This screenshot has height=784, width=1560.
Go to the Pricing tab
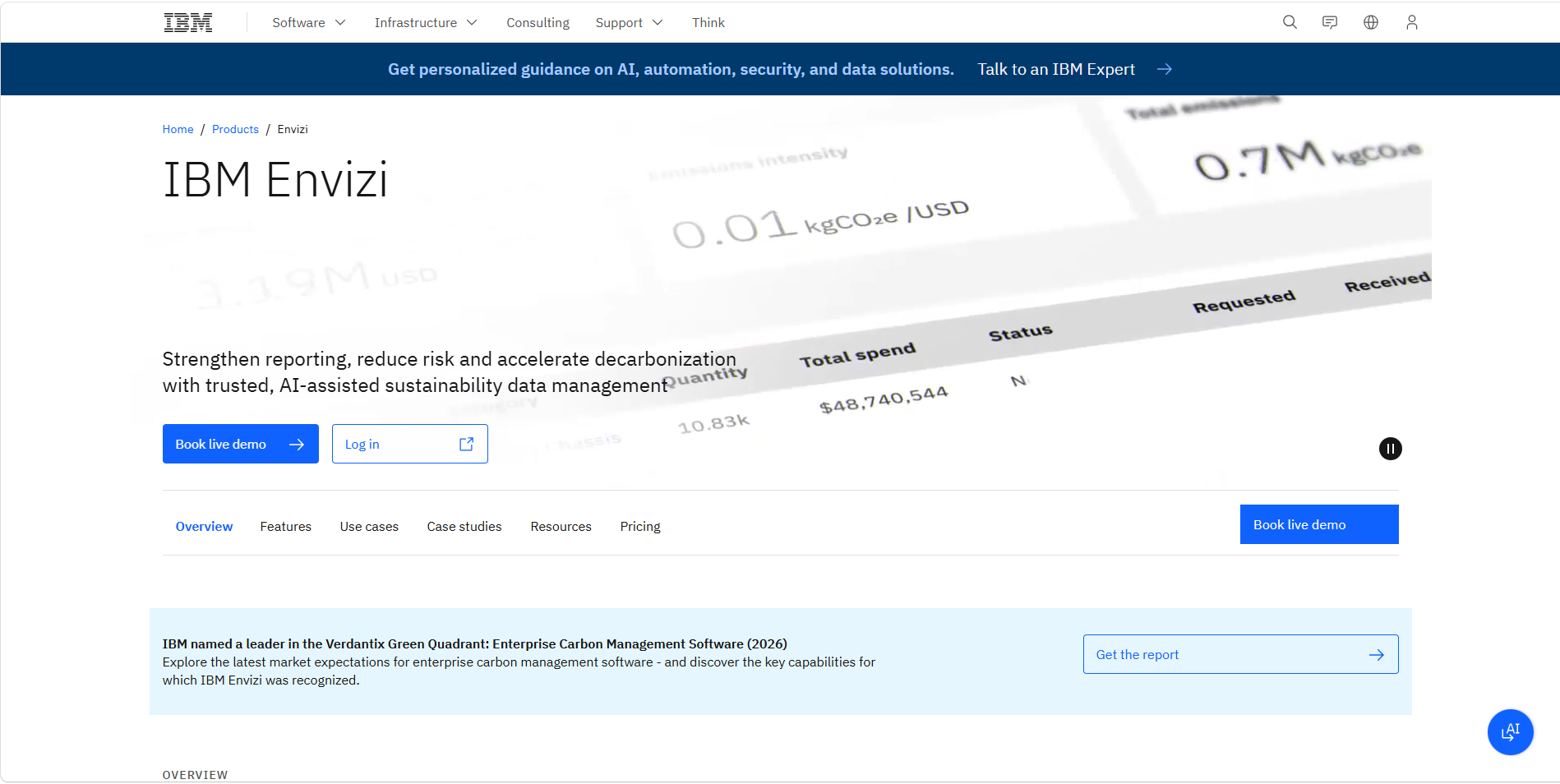point(640,526)
